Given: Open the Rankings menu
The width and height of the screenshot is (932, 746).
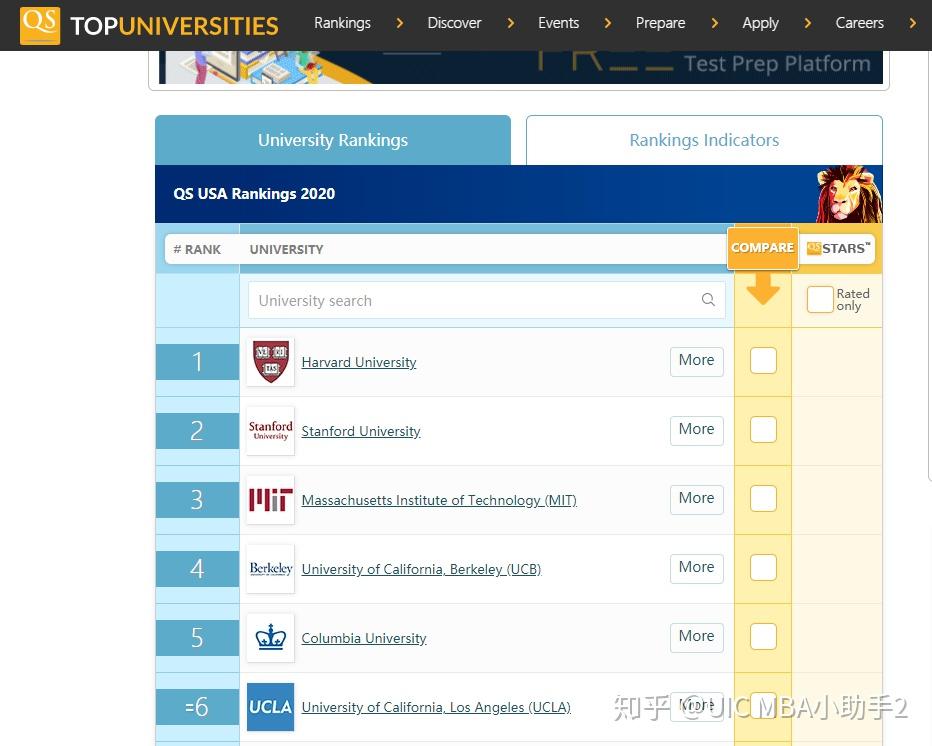Looking at the screenshot, I should 342,23.
